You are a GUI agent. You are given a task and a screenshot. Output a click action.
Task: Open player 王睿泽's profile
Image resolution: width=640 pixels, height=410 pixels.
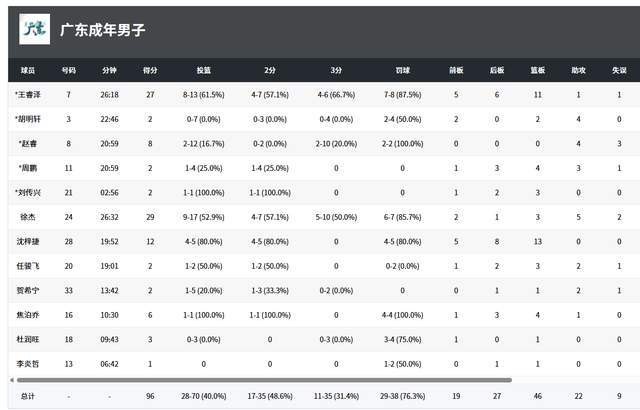28,95
